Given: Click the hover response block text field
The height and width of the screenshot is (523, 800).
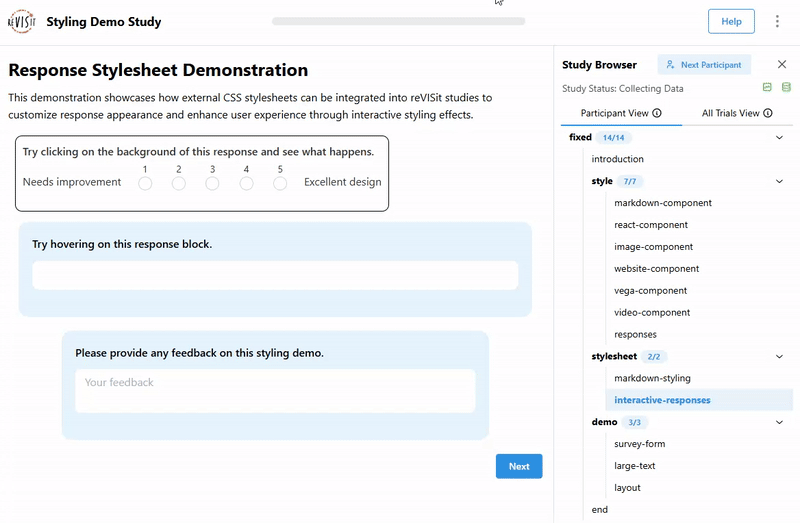Looking at the screenshot, I should (x=275, y=276).
